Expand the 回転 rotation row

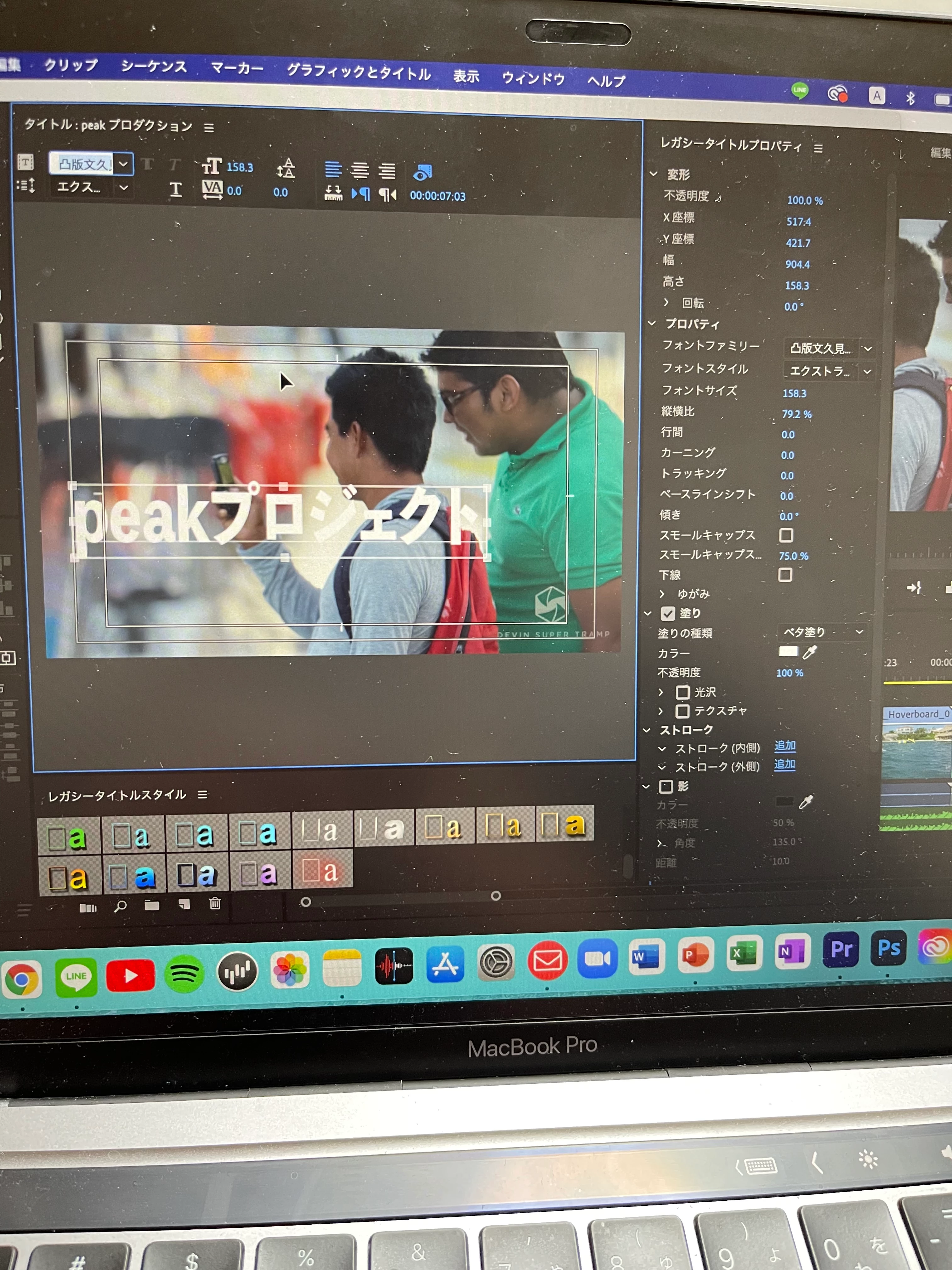point(666,301)
